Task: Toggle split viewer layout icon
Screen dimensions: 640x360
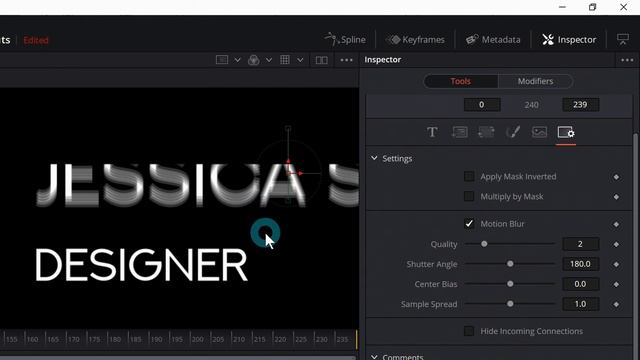Action: pos(322,60)
